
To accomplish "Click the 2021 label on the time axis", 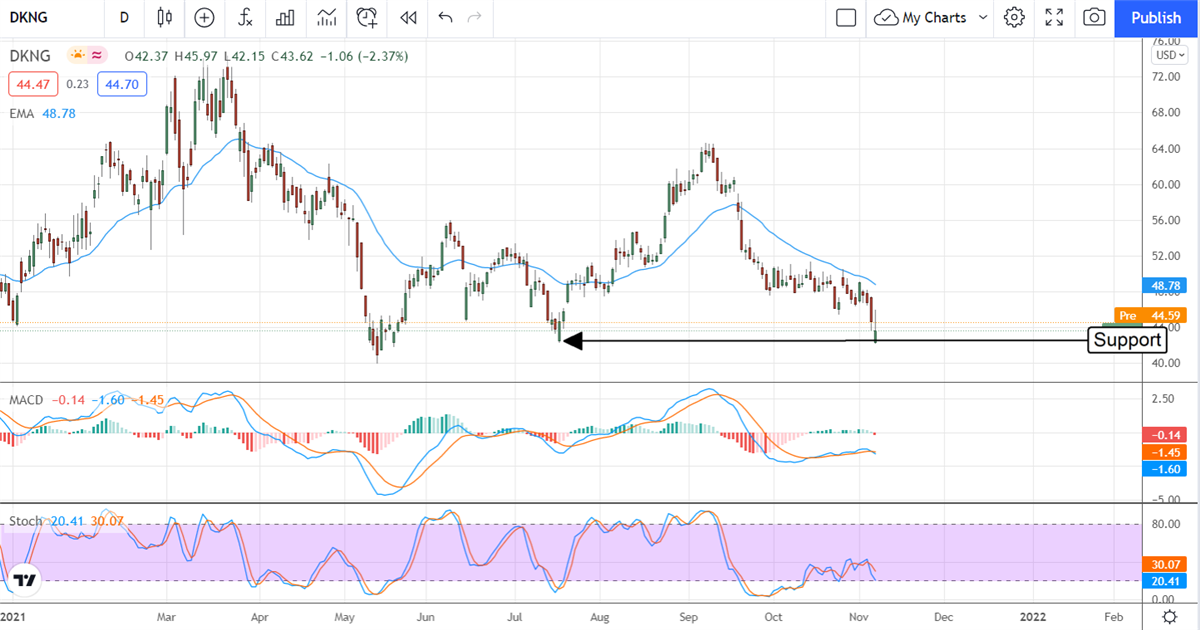I will tap(14, 617).
